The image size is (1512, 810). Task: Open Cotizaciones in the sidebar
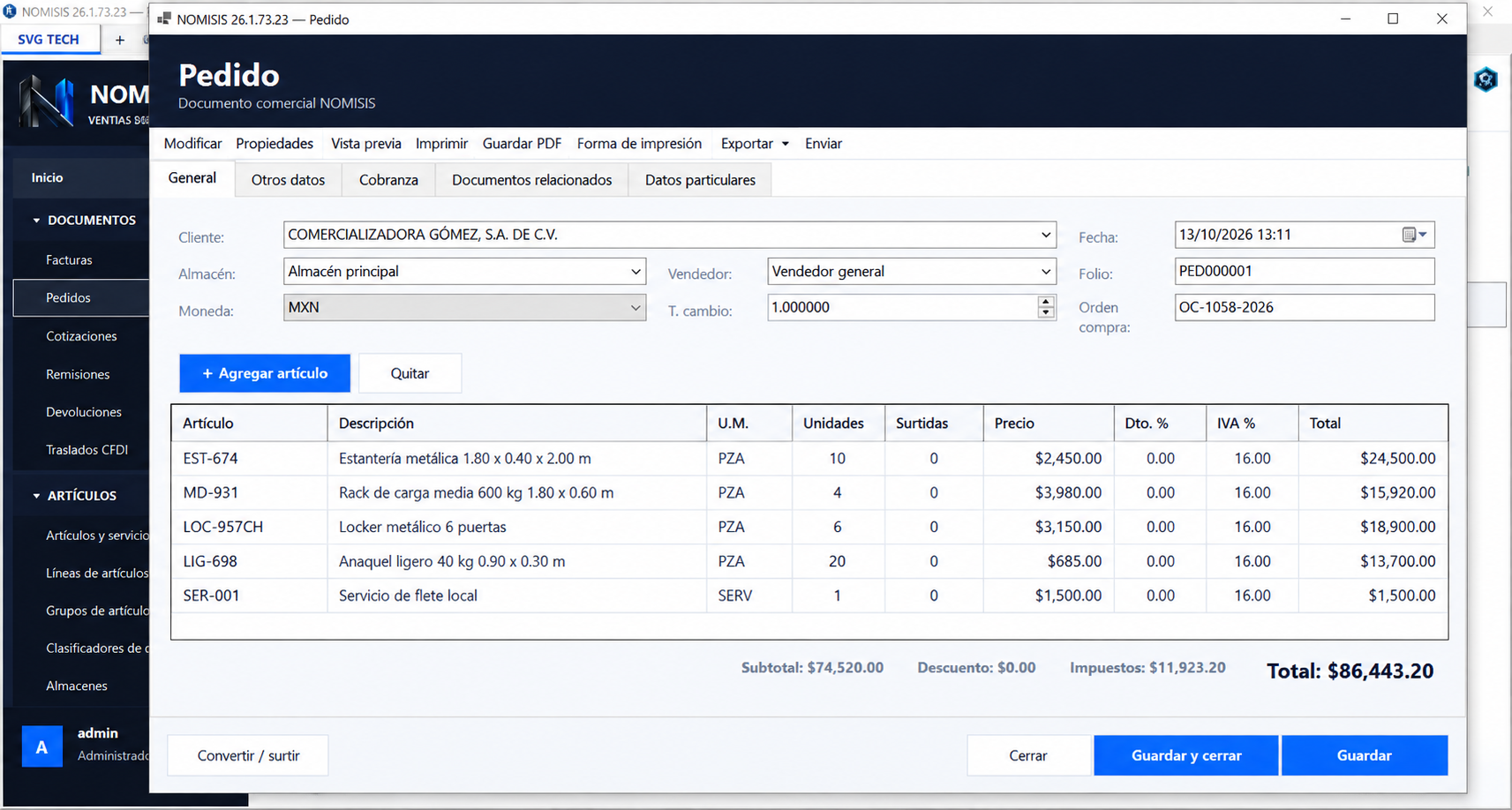click(x=81, y=336)
